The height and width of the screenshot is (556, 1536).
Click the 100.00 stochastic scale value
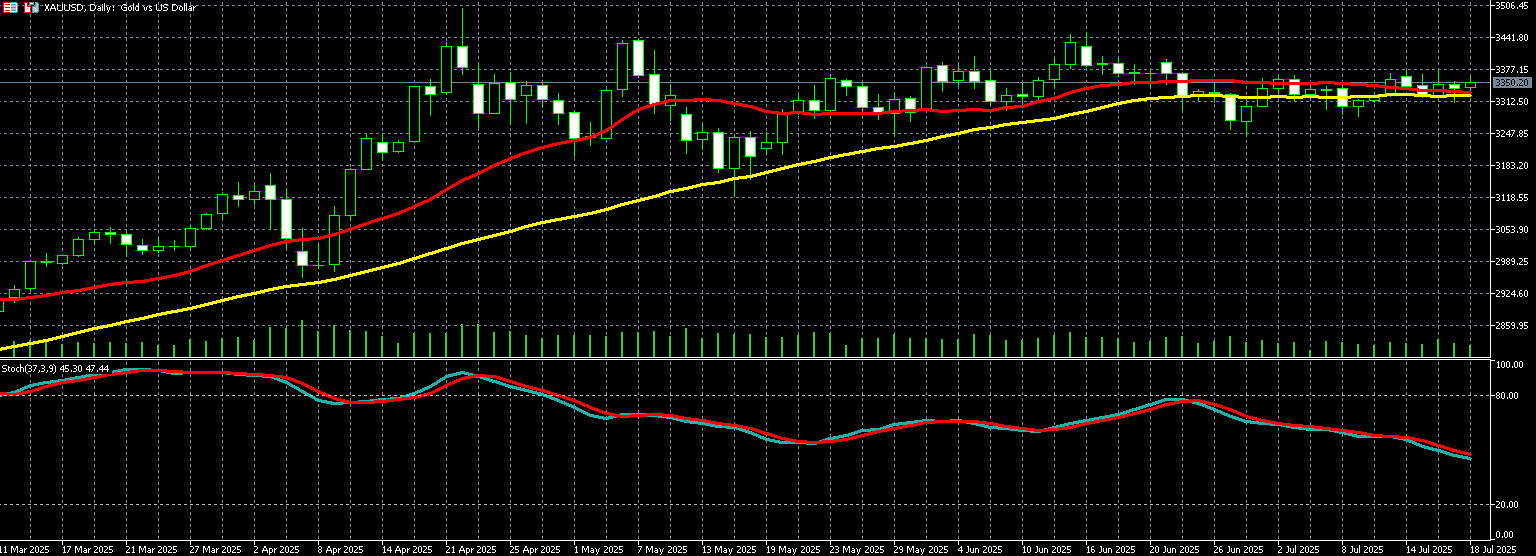[1509, 366]
